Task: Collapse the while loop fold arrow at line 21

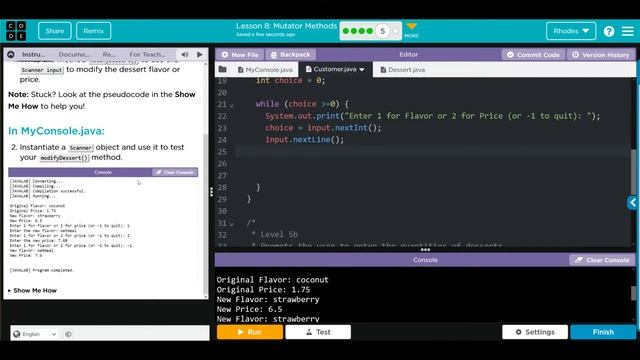Action: pyautogui.click(x=231, y=106)
